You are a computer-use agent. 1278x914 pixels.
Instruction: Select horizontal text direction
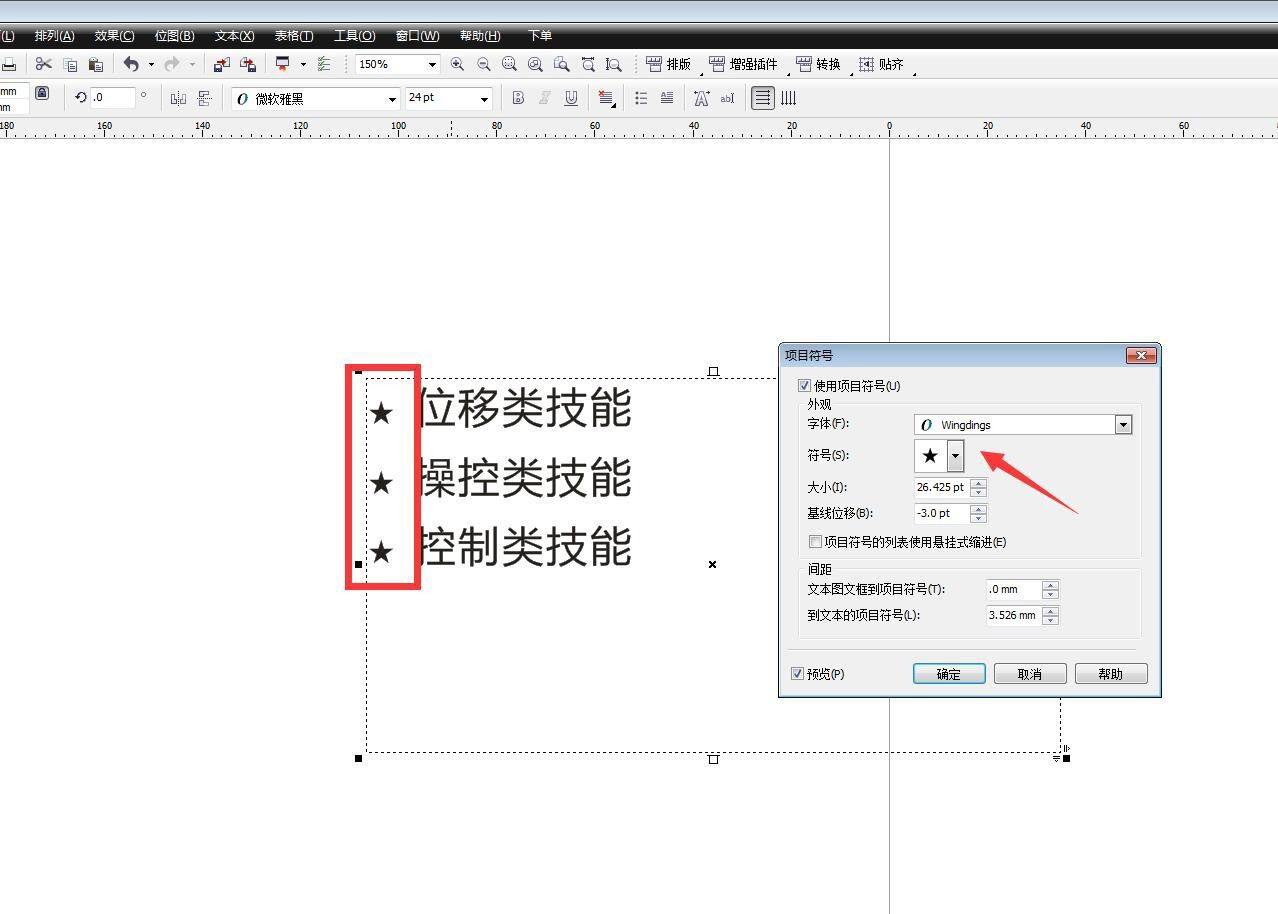(x=763, y=98)
